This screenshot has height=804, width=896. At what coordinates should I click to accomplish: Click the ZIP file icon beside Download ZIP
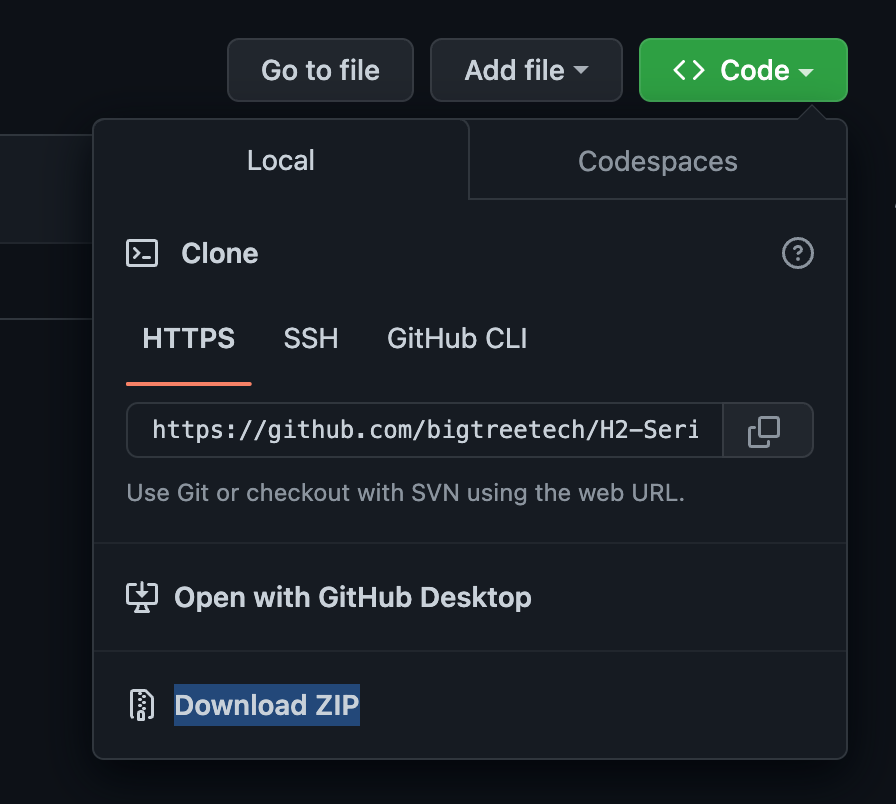click(x=141, y=705)
